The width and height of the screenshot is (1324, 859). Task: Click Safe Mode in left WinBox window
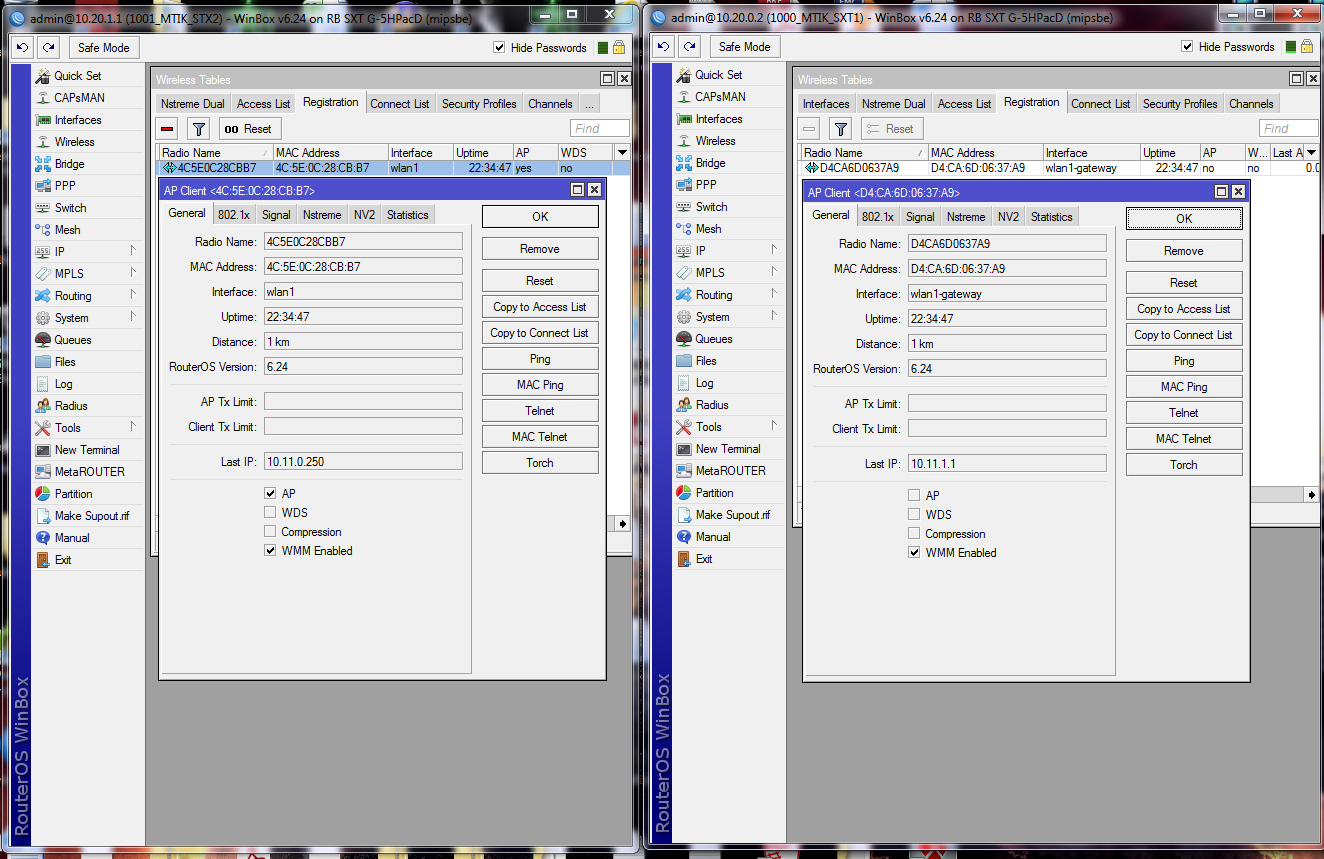[104, 47]
